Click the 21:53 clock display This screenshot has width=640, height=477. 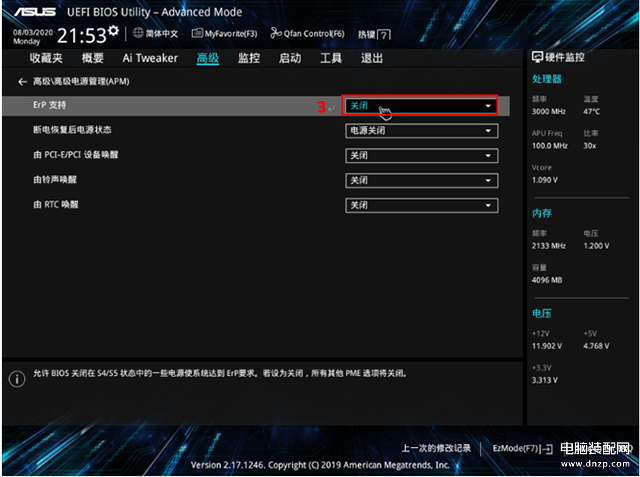pyautogui.click(x=82, y=36)
